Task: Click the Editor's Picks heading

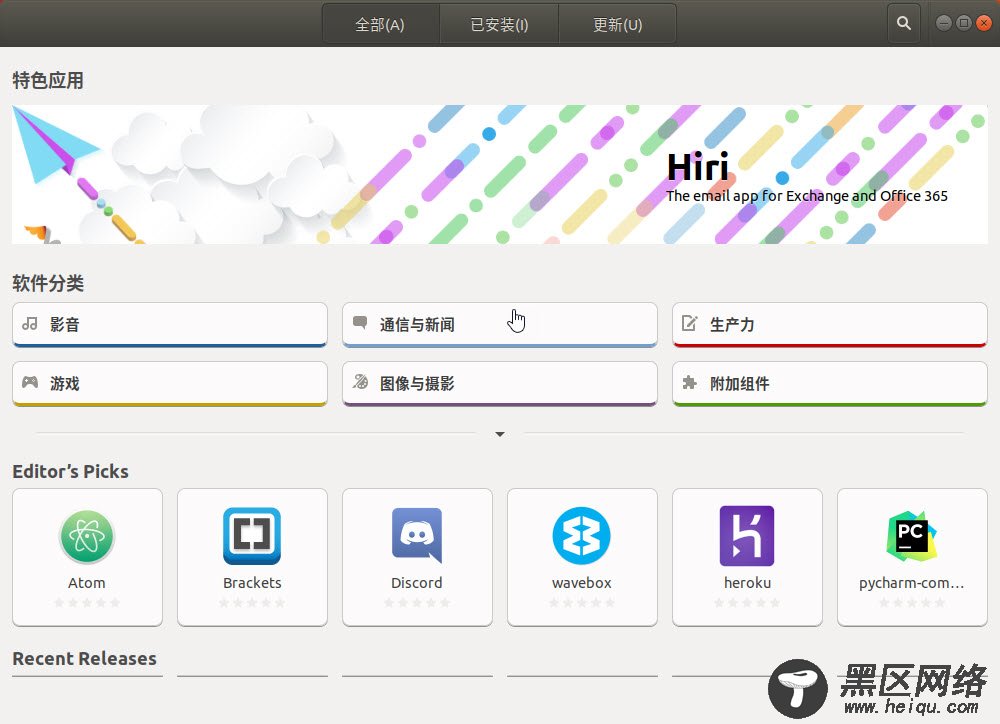Action: (70, 471)
